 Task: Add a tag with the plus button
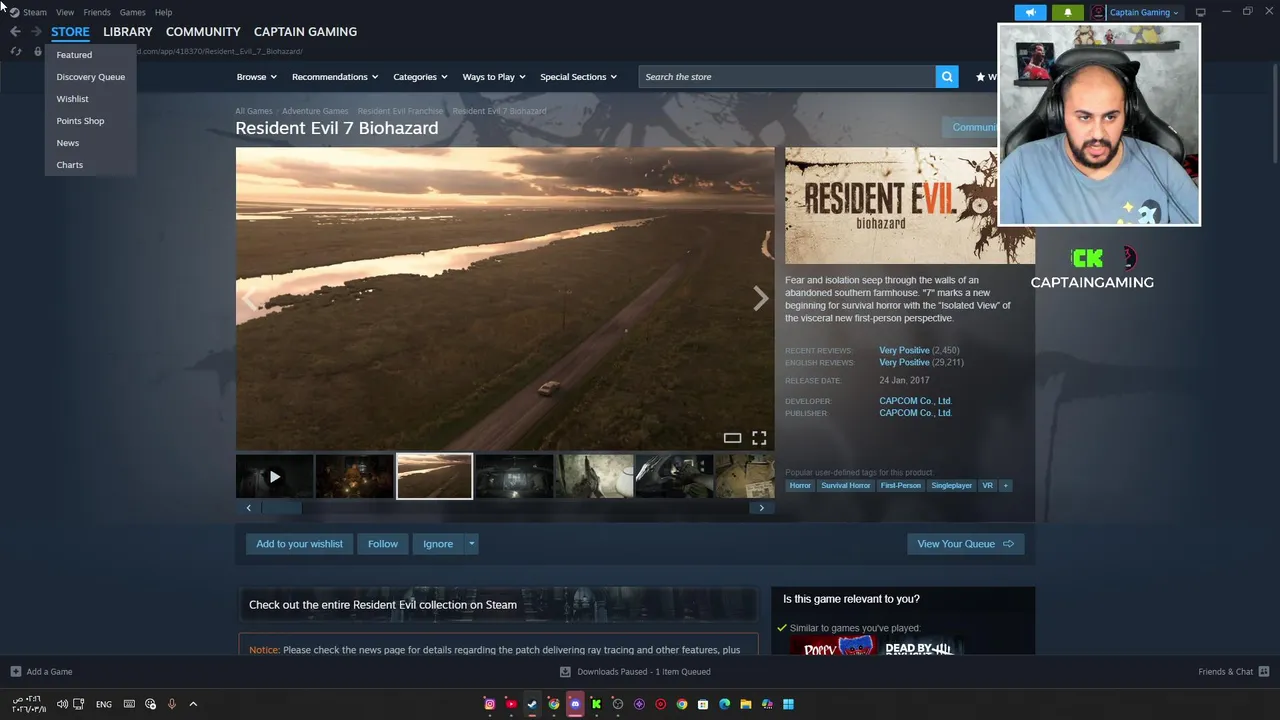[1005, 485]
